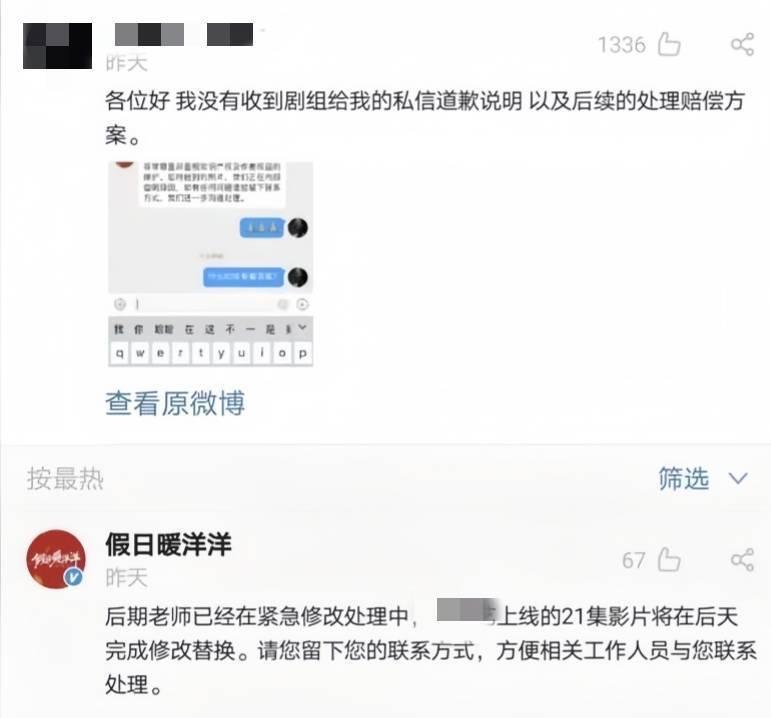The image size is (771, 718).
Task: Select 按最热 sorting option
Action: point(65,479)
